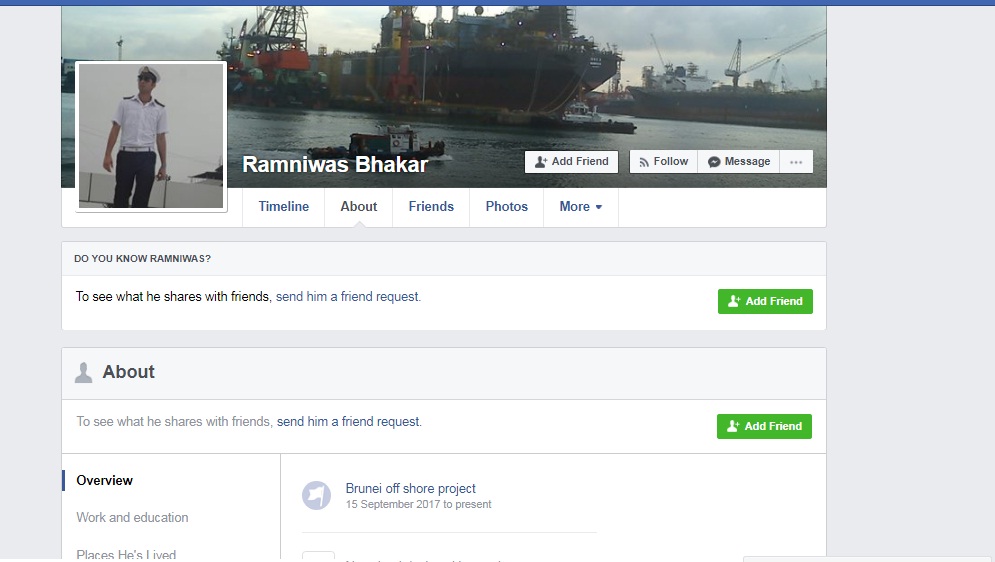The width and height of the screenshot is (995, 562).
Task: Click the Ramniwas Bhakar profile name
Action: tap(335, 165)
